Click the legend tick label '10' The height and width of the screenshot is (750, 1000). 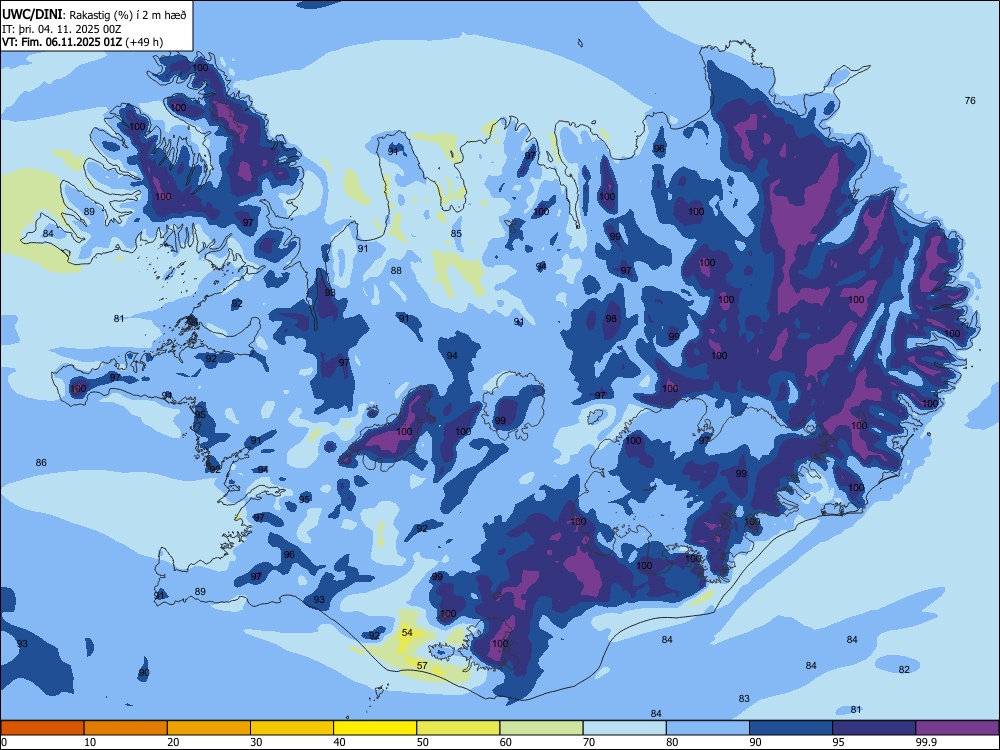[90, 742]
